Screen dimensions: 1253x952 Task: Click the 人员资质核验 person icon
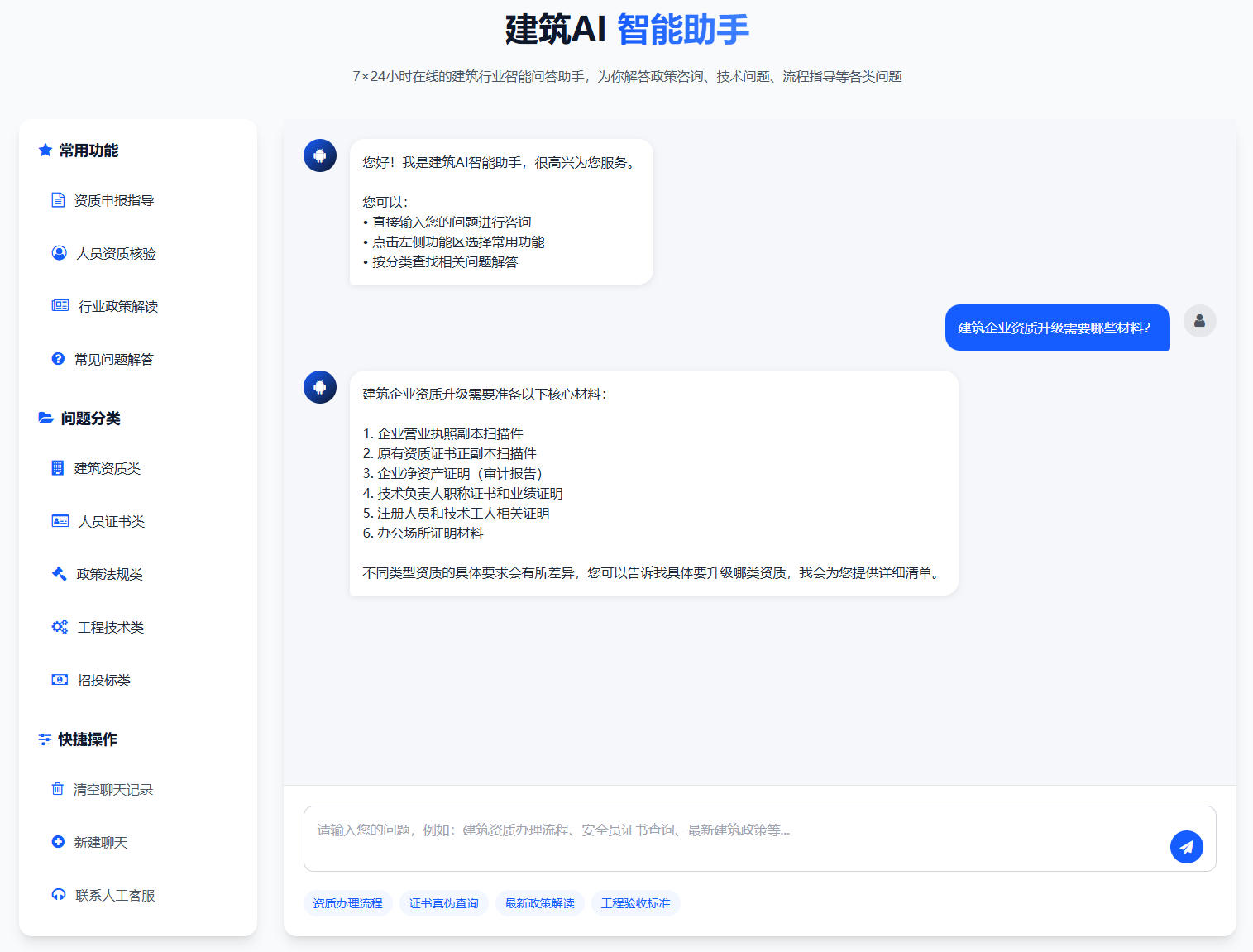coord(58,253)
